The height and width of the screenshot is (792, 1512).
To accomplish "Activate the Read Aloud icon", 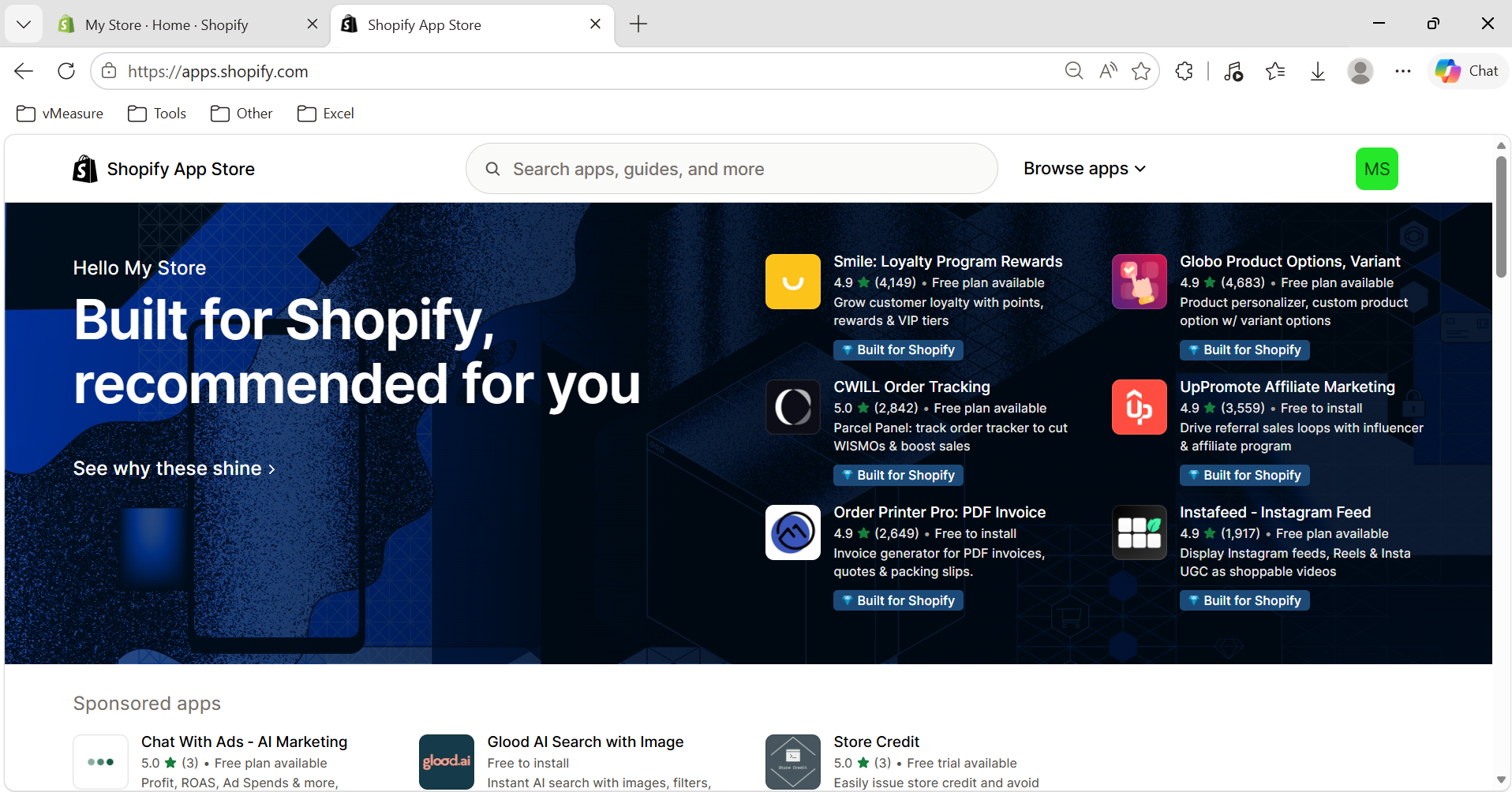I will pyautogui.click(x=1108, y=71).
